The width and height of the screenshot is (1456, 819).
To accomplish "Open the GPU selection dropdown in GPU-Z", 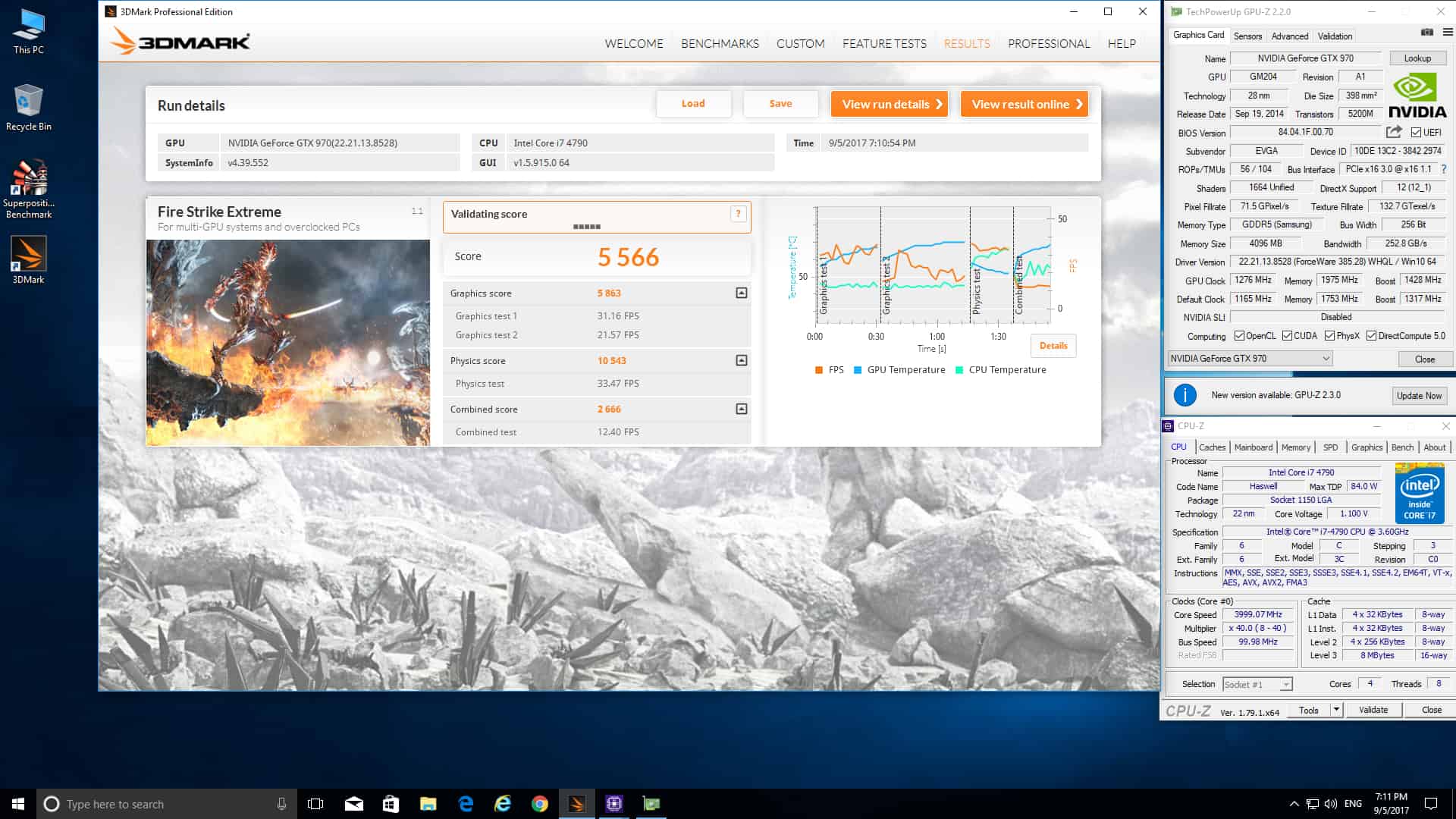I will click(1326, 359).
